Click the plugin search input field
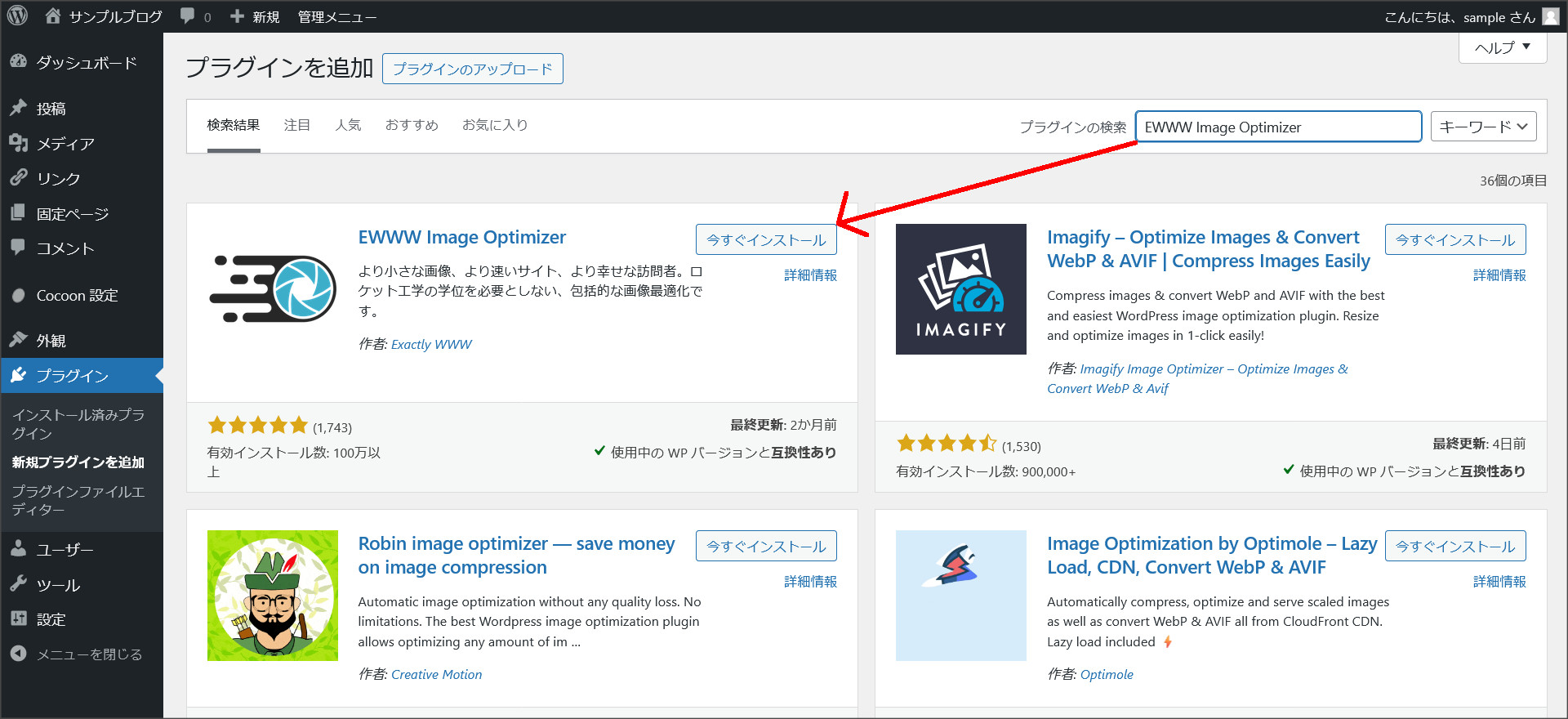The height and width of the screenshot is (719, 1568). click(1277, 127)
